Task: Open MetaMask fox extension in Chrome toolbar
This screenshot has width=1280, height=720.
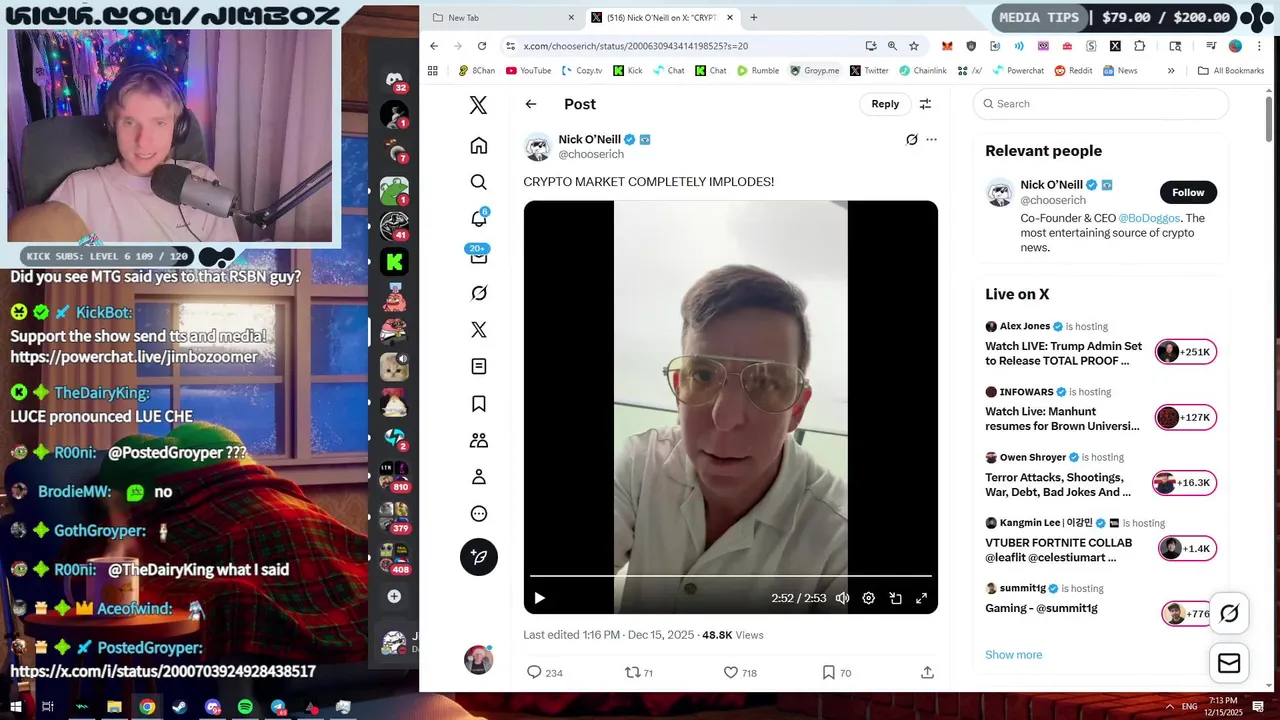Action: 947,46
